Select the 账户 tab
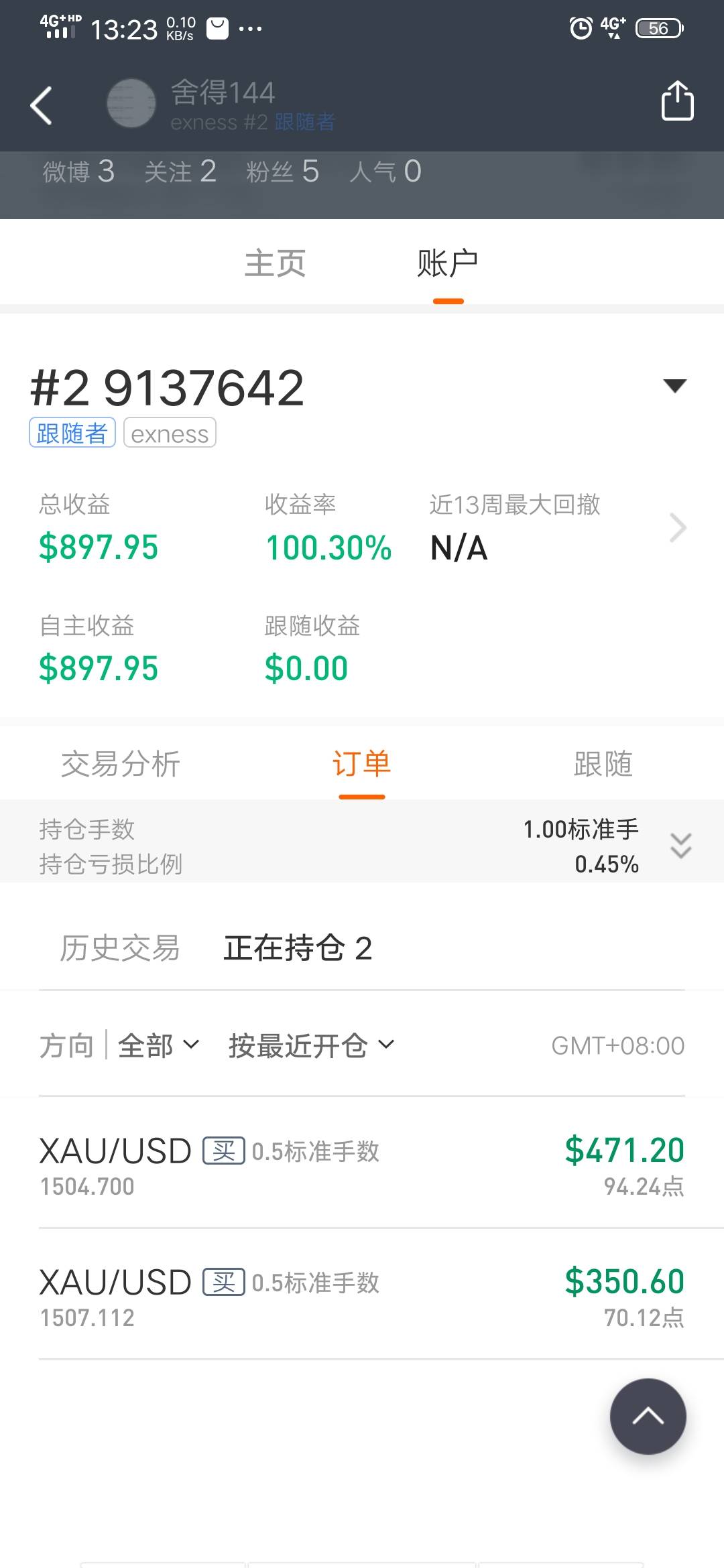The width and height of the screenshot is (724, 1568). tap(448, 263)
